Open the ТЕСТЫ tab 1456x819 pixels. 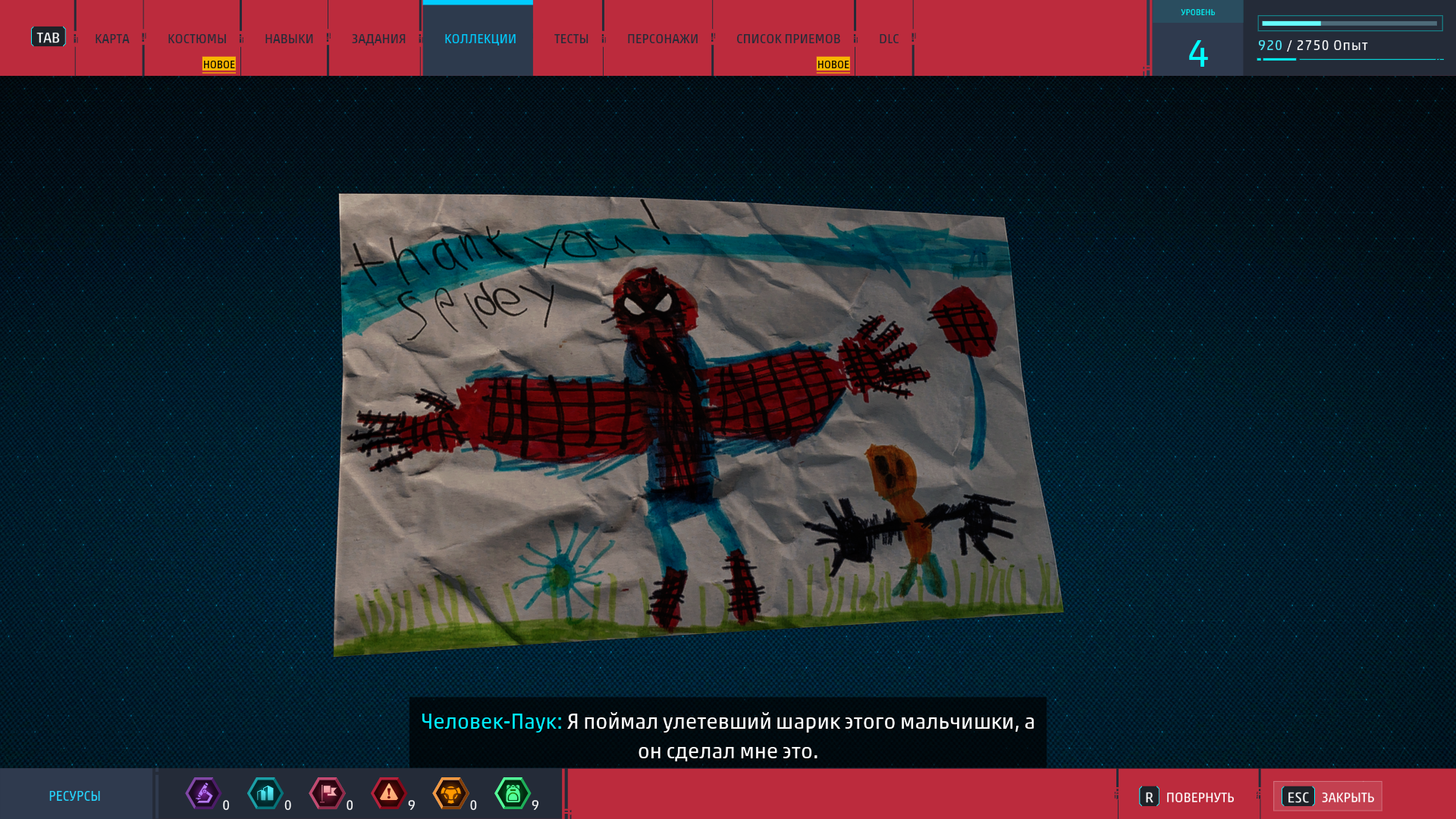pyautogui.click(x=571, y=39)
